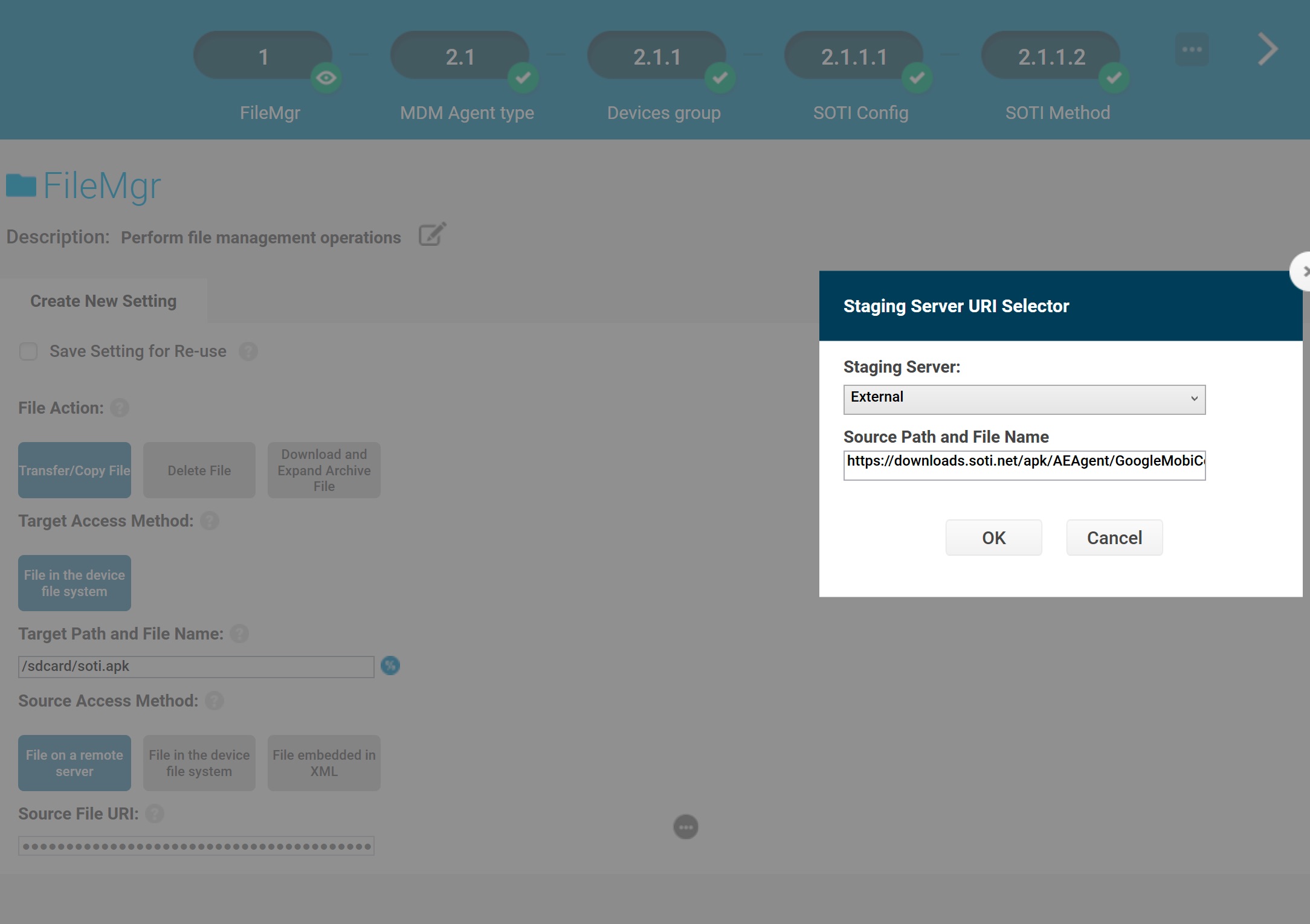Click the FileMgr folder icon
1310x924 pixels.
coord(22,185)
